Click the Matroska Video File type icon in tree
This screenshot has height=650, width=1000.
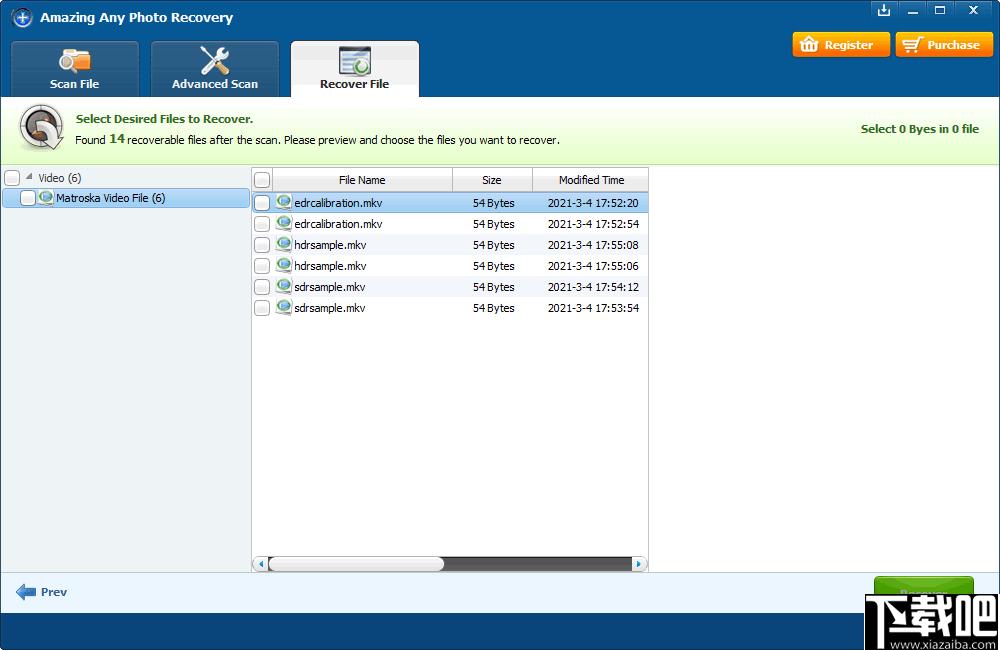point(46,198)
